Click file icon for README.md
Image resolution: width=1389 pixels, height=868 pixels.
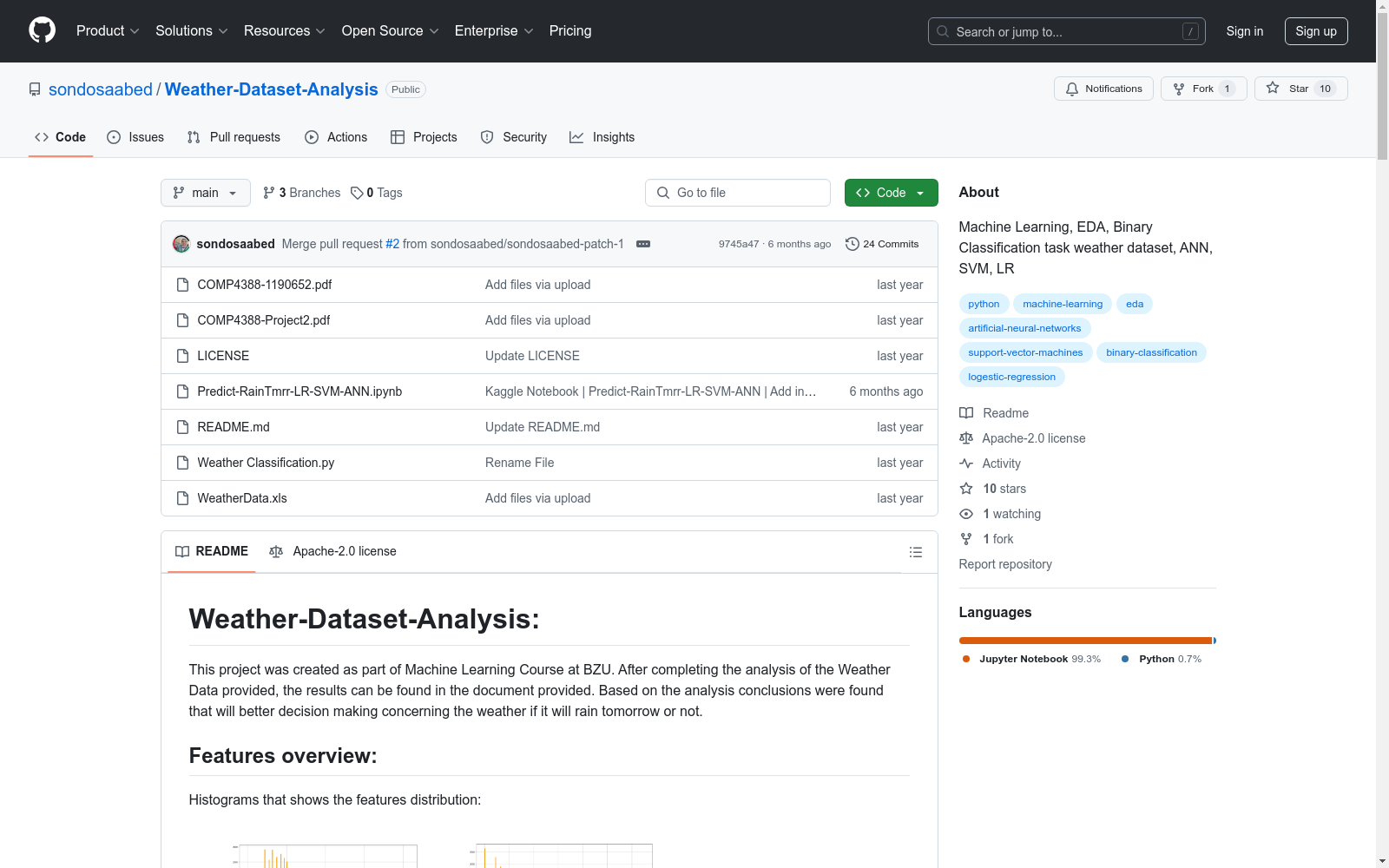coord(182,427)
